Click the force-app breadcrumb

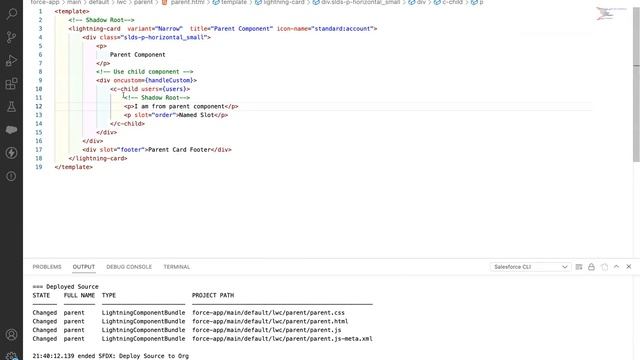(45, 2)
